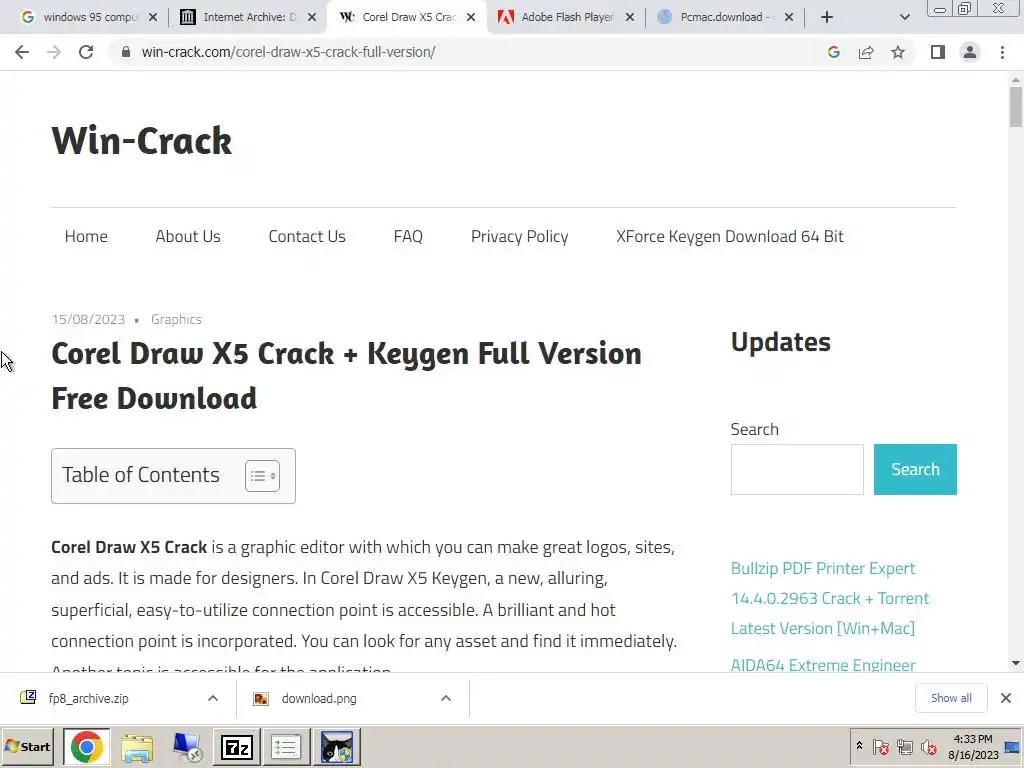Open the FAQ menu item
The width and height of the screenshot is (1024, 768).
[x=408, y=236]
